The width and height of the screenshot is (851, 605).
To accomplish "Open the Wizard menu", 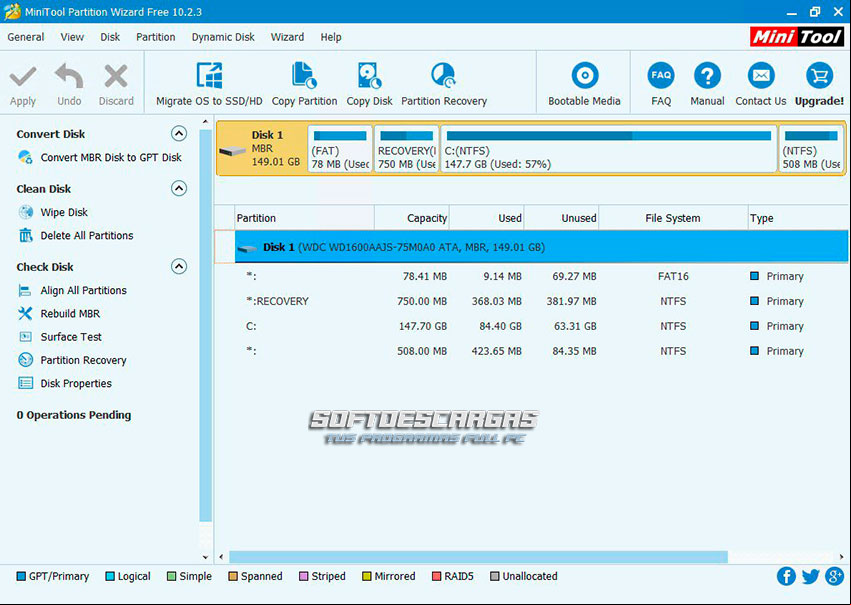I will coord(287,37).
